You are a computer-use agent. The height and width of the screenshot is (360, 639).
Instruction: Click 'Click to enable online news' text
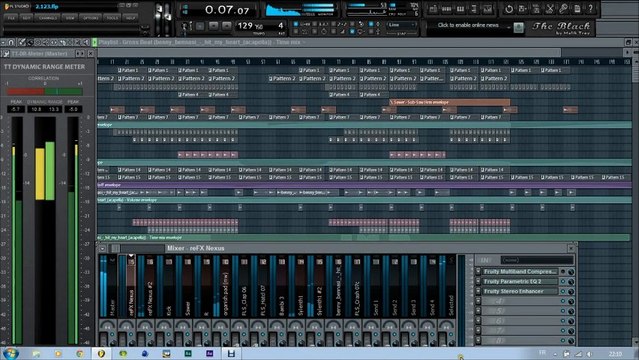[x=468, y=25]
